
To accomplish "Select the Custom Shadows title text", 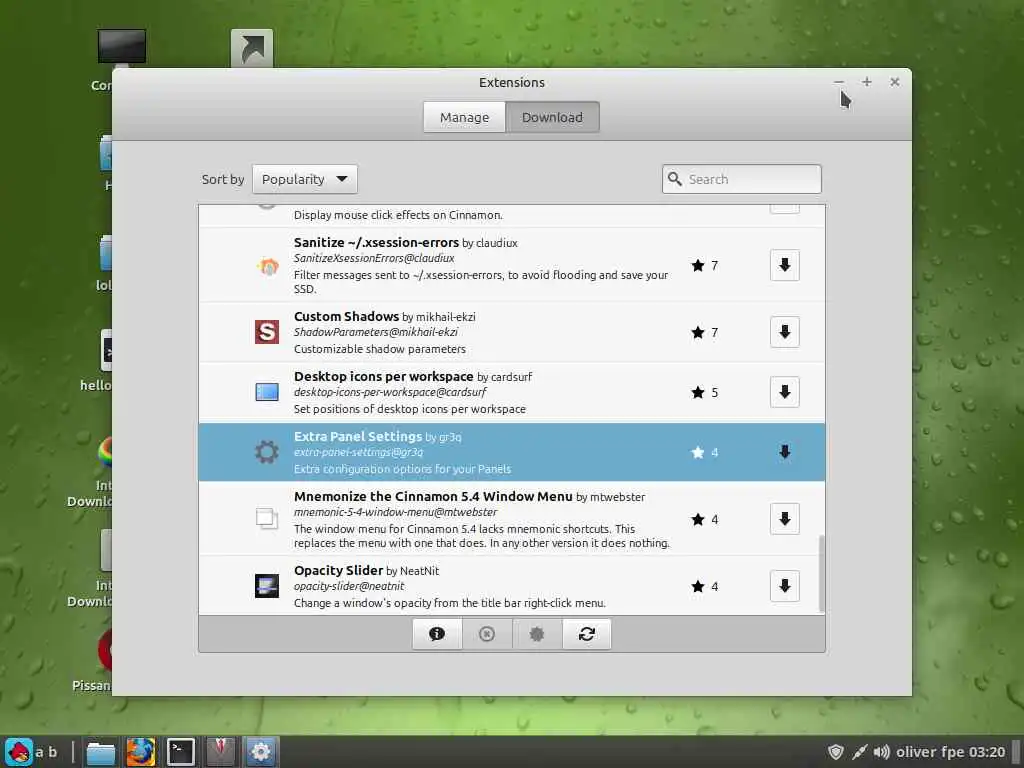I will click(346, 316).
